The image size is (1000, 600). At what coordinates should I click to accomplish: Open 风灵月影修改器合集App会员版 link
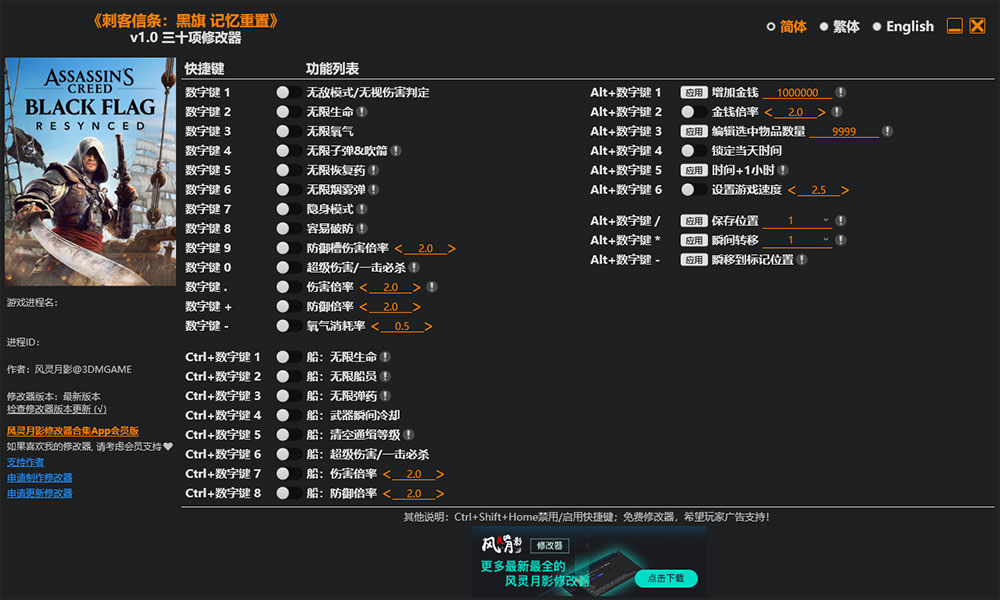coord(73,431)
